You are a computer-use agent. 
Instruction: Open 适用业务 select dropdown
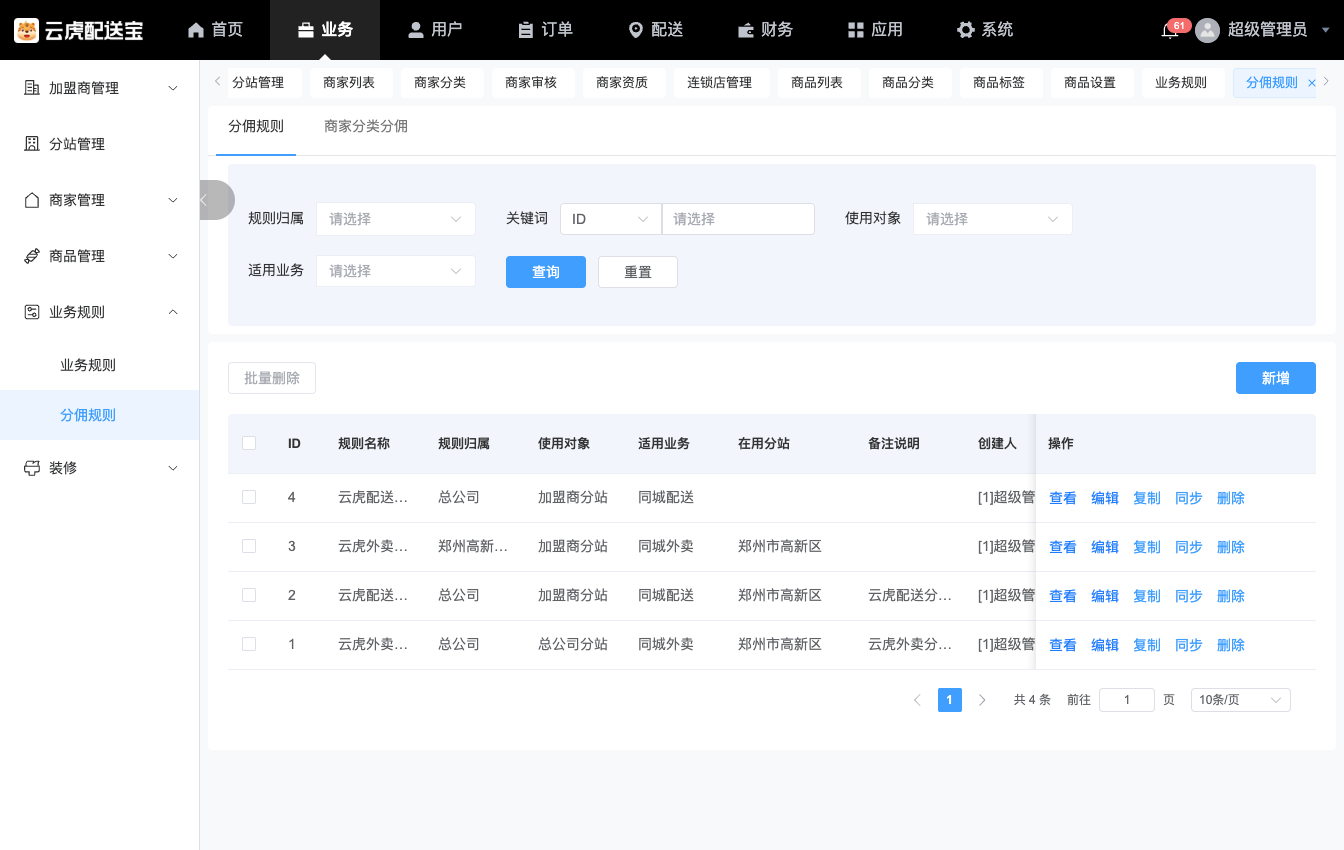coord(396,271)
